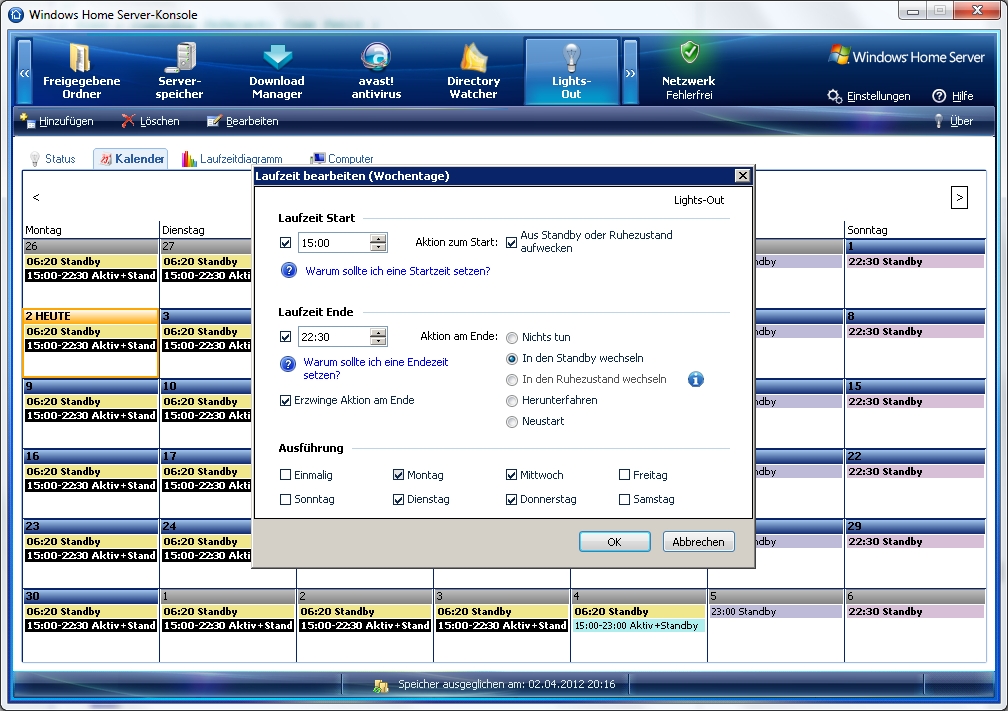Click Löschen with red X

[x=150, y=121]
